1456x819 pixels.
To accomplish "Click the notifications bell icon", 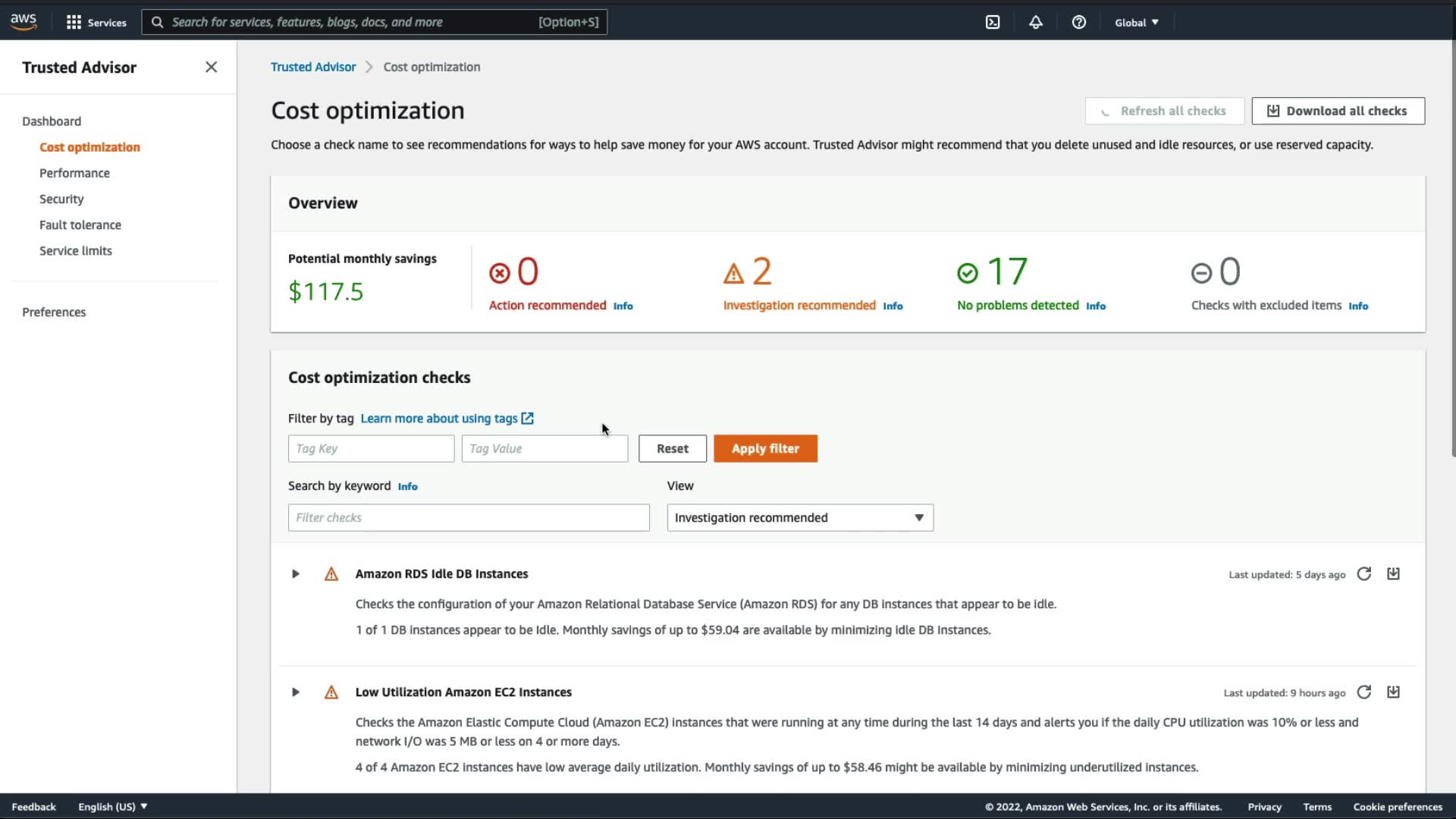I will coord(1035,22).
